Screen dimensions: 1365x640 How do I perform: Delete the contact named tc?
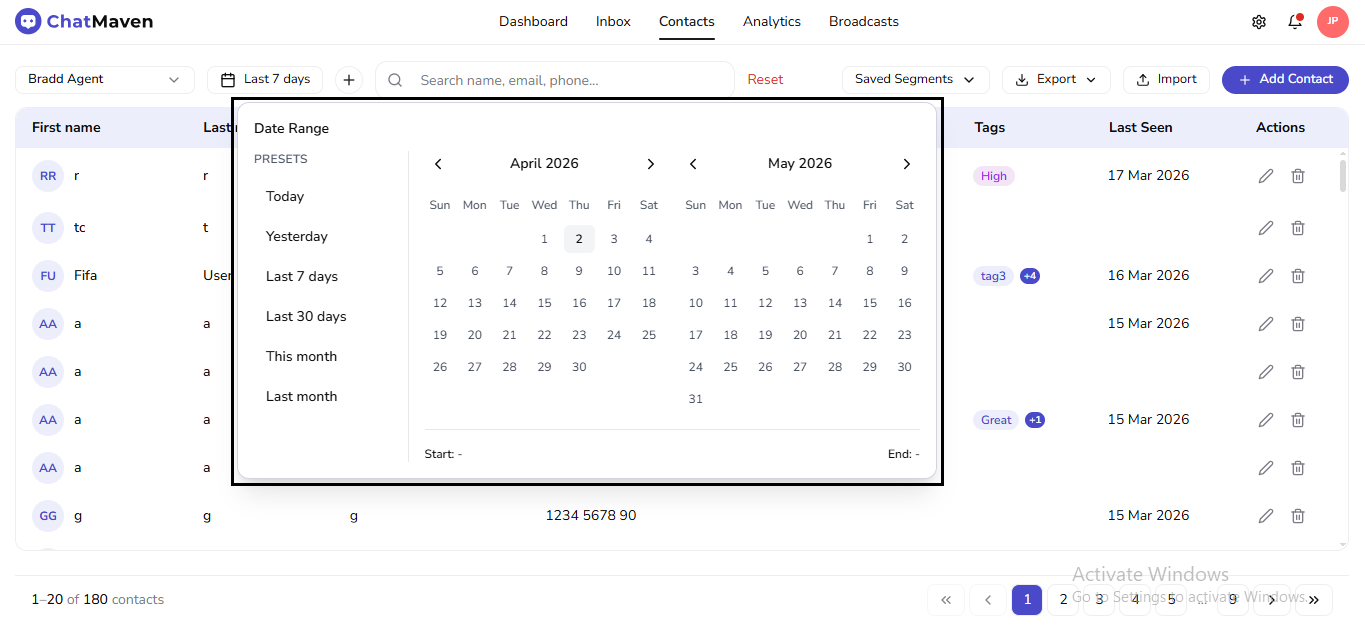[1297, 227]
